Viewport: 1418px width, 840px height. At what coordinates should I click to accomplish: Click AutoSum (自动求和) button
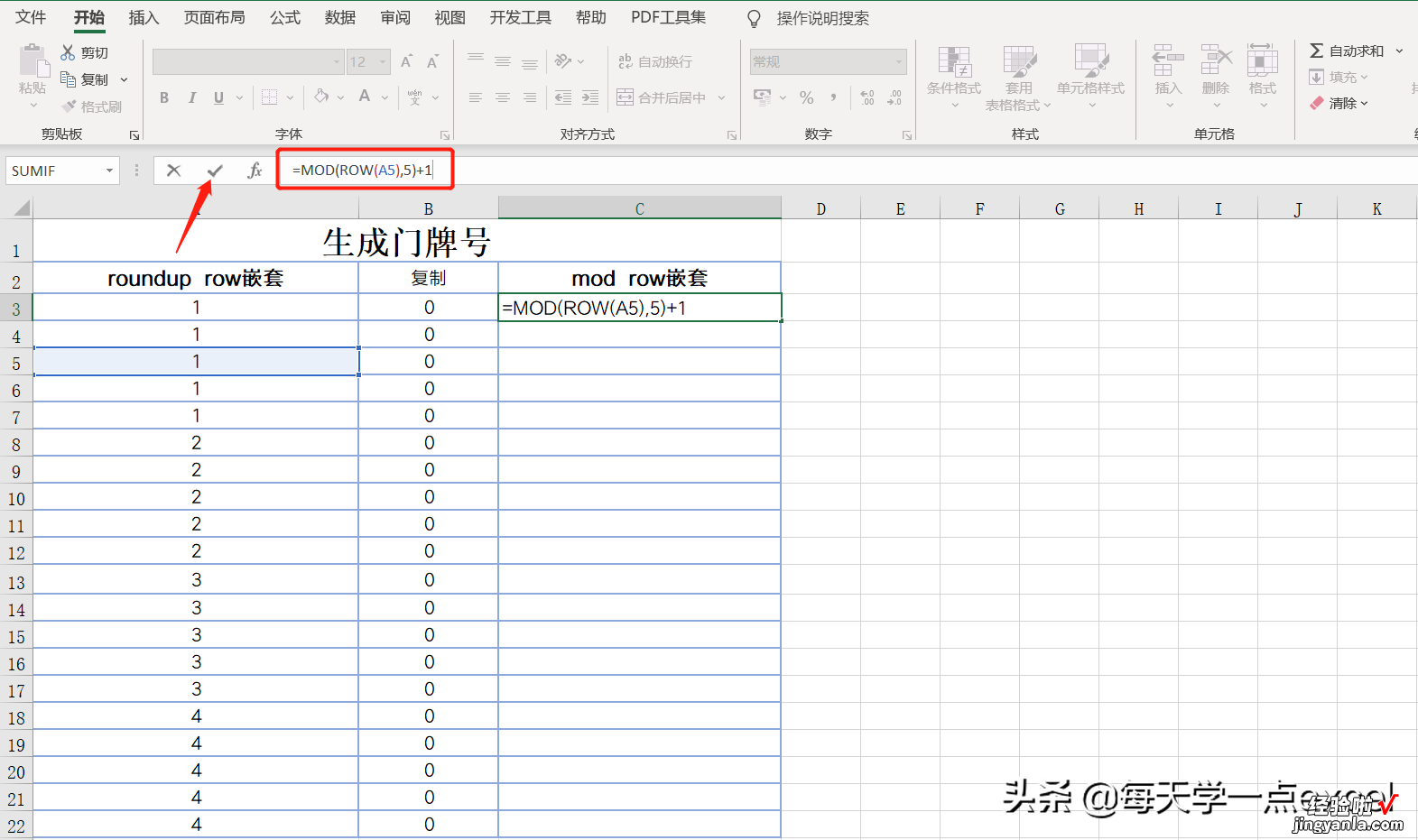(x=1346, y=51)
